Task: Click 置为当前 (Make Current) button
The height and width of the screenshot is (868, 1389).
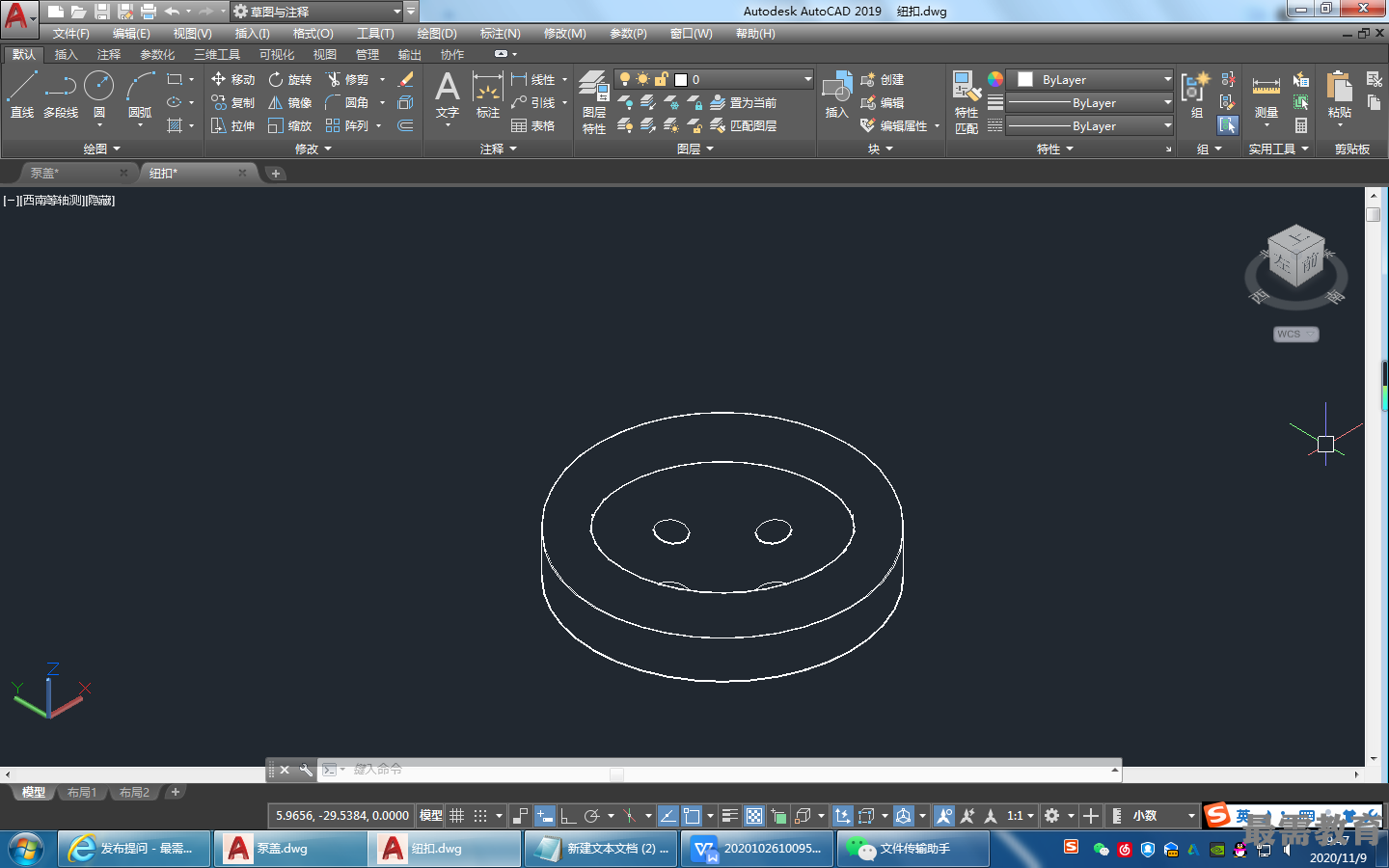Action: [x=744, y=102]
